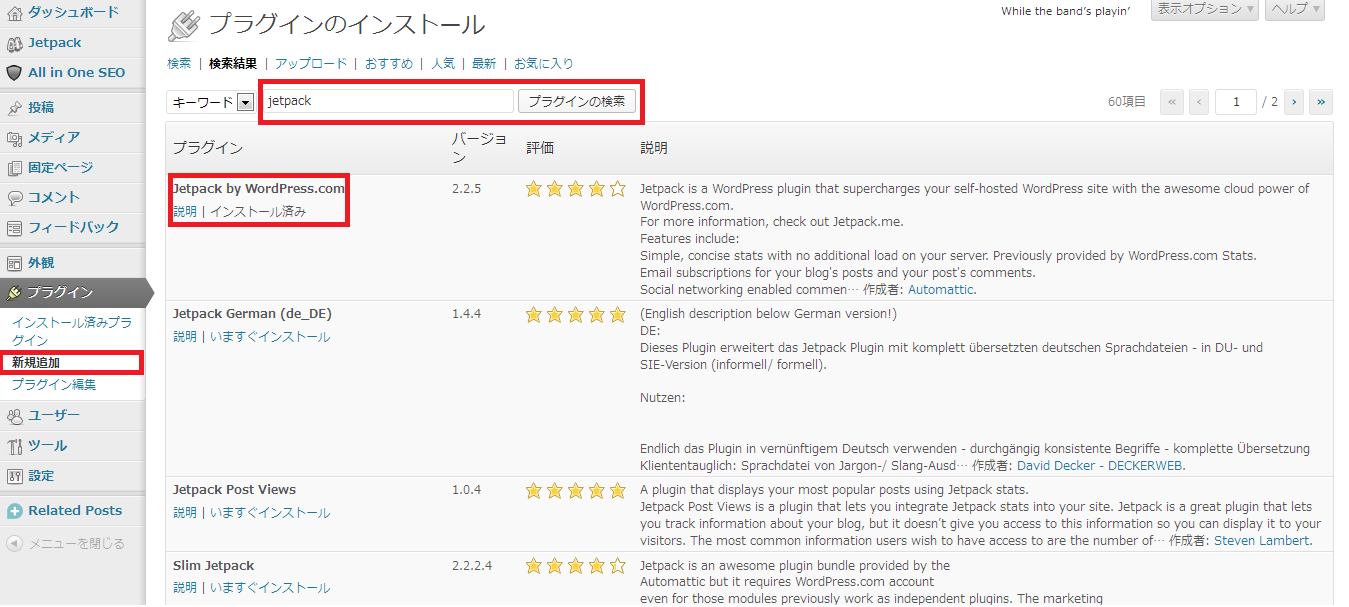Open 説明 link for Jetpack Post Views
Image resolution: width=1349 pixels, height=607 pixels.
click(x=185, y=513)
